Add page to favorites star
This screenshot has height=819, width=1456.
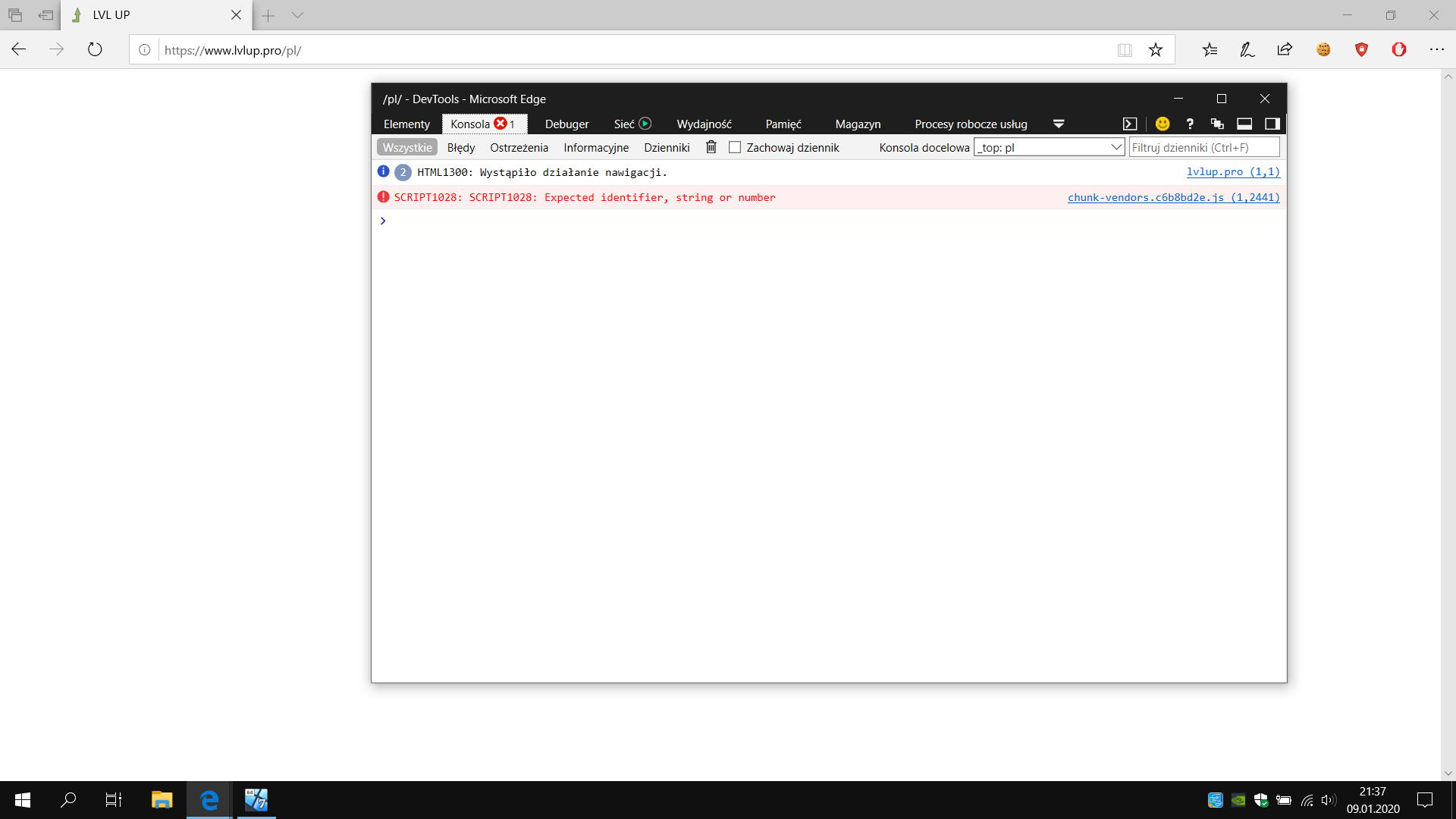click(1155, 50)
